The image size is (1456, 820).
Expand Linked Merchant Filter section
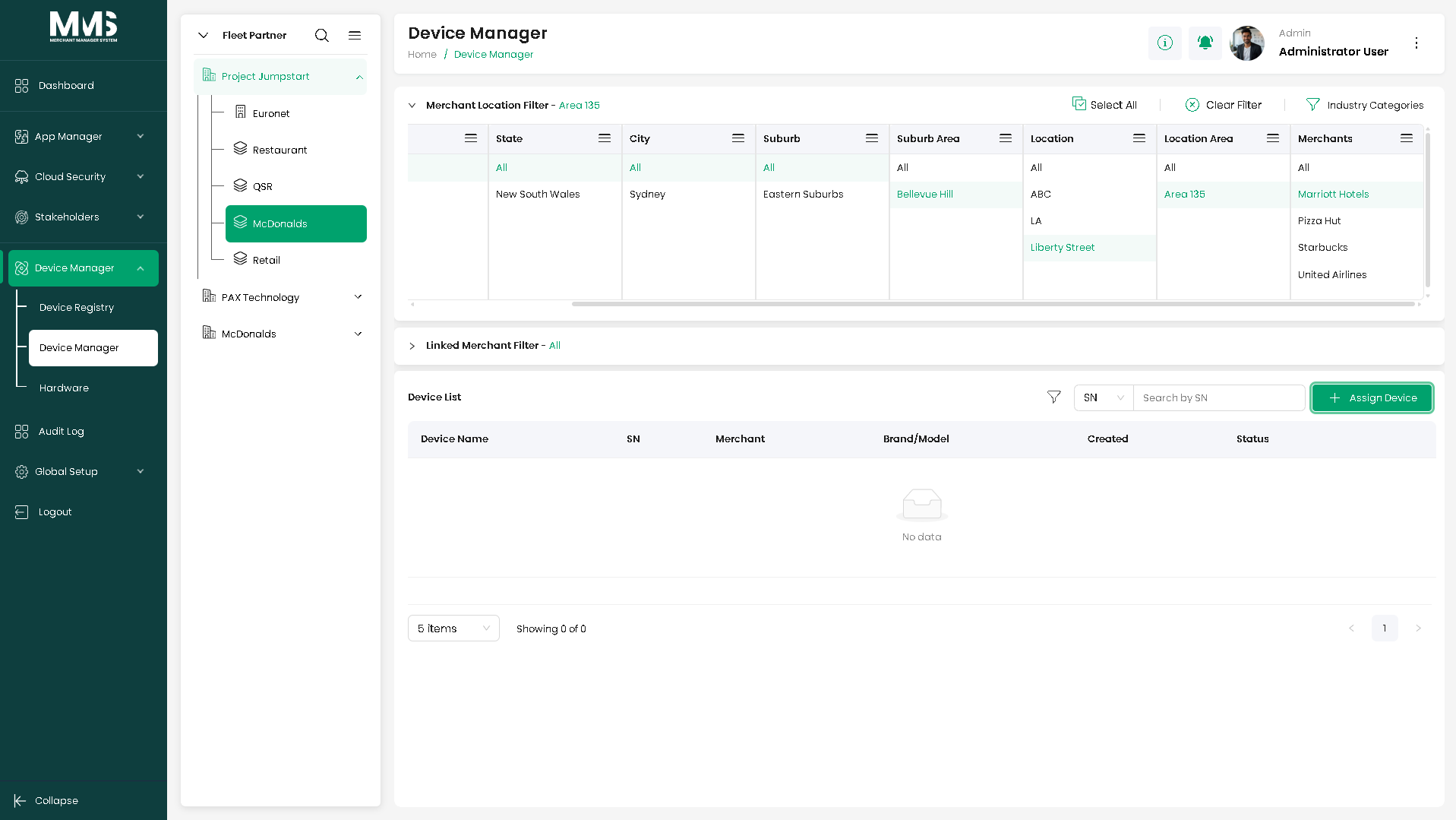[412, 346]
